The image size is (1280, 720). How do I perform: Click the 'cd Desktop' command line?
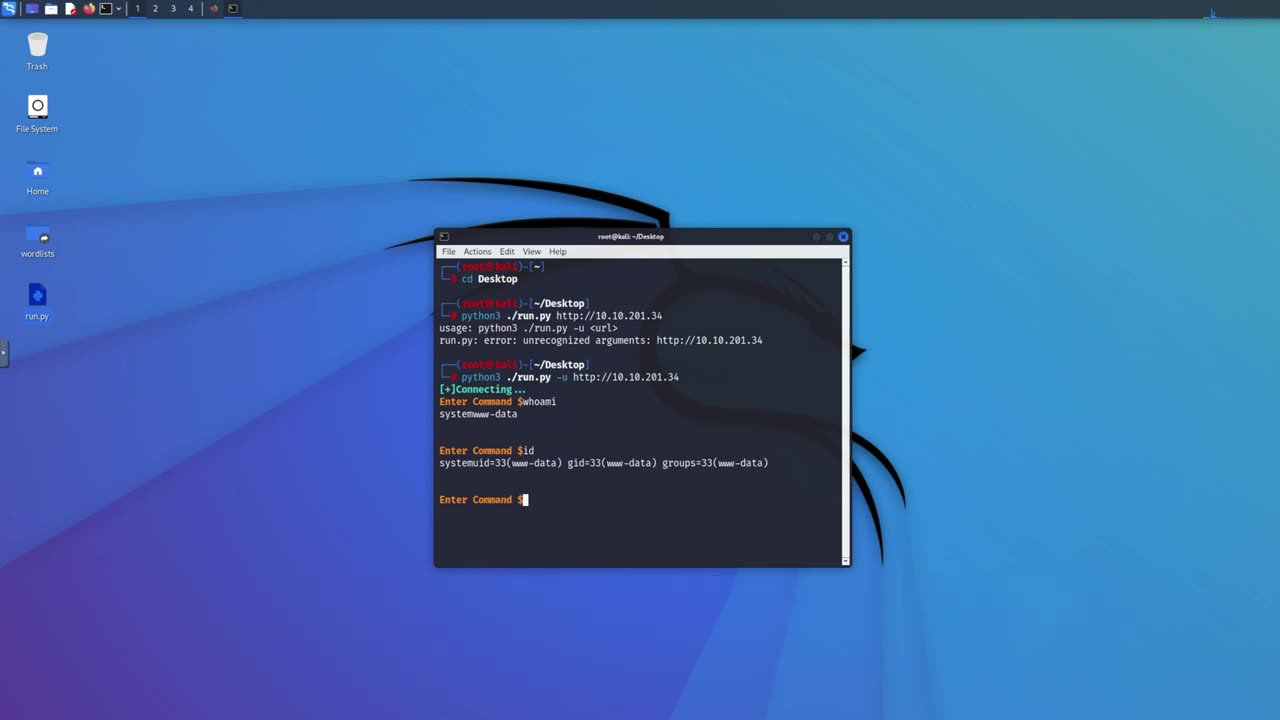(489, 279)
